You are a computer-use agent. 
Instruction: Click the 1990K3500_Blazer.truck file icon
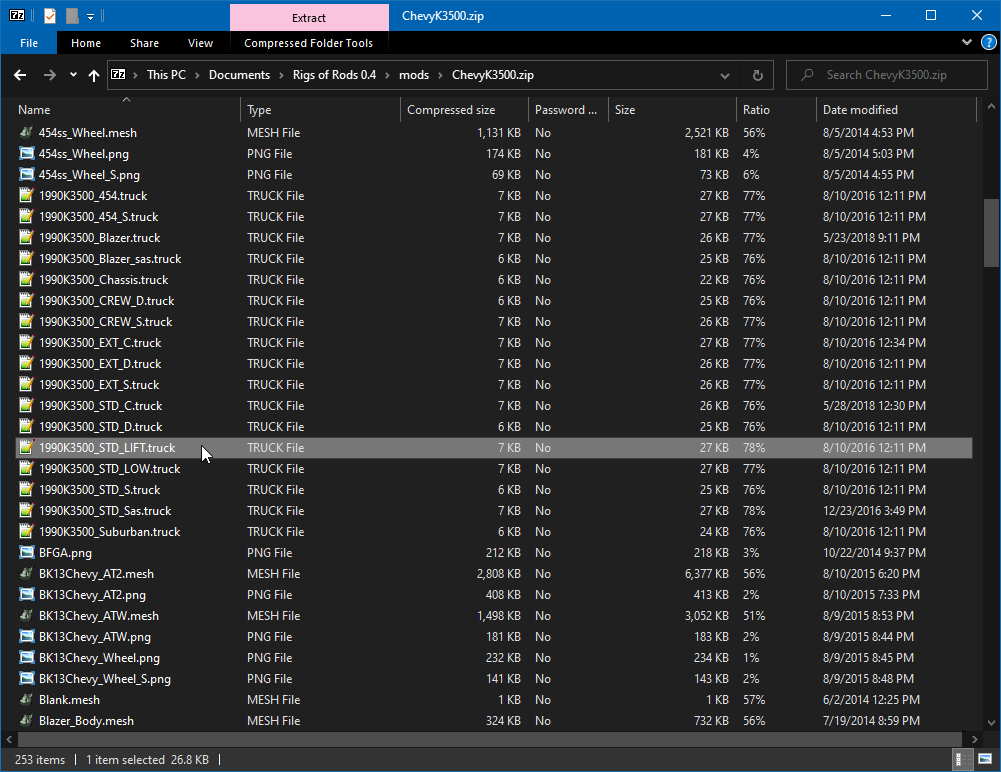coord(26,238)
